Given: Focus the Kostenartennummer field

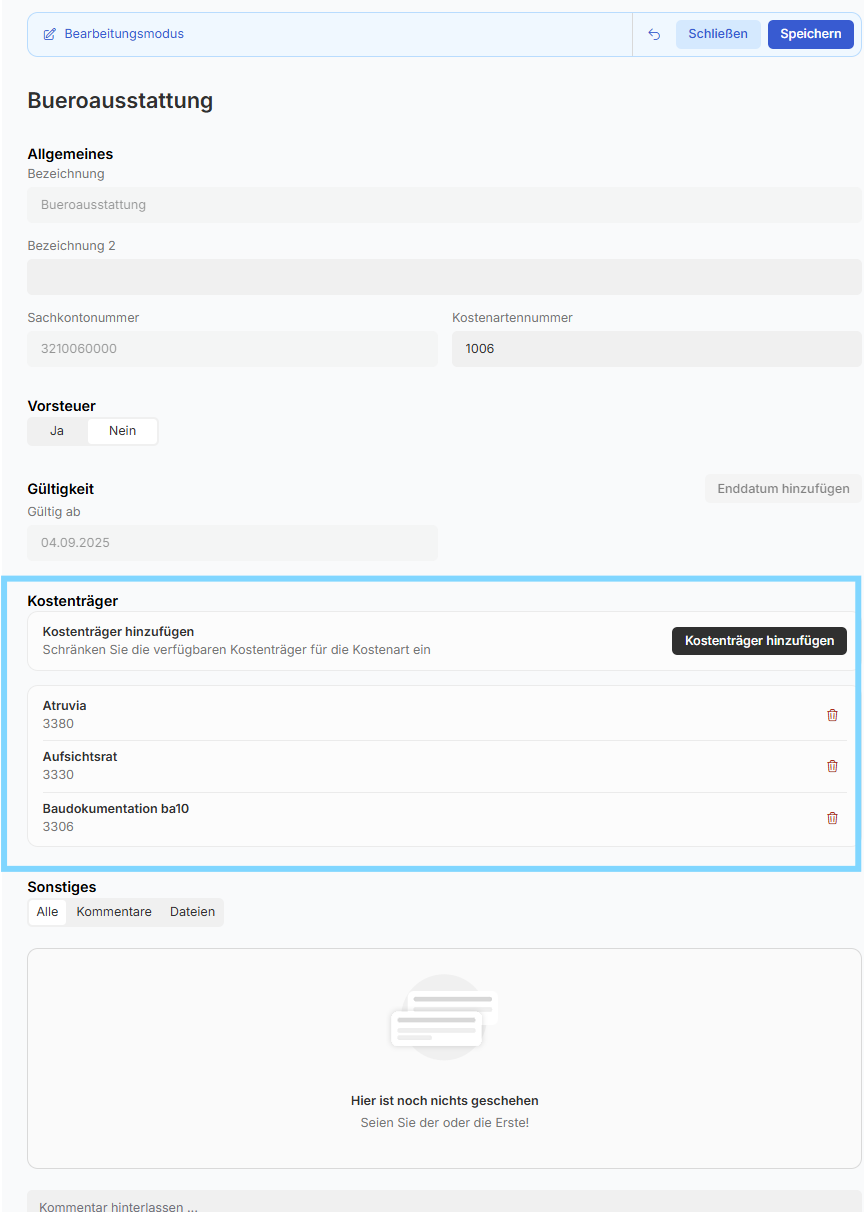Looking at the screenshot, I should pos(656,349).
